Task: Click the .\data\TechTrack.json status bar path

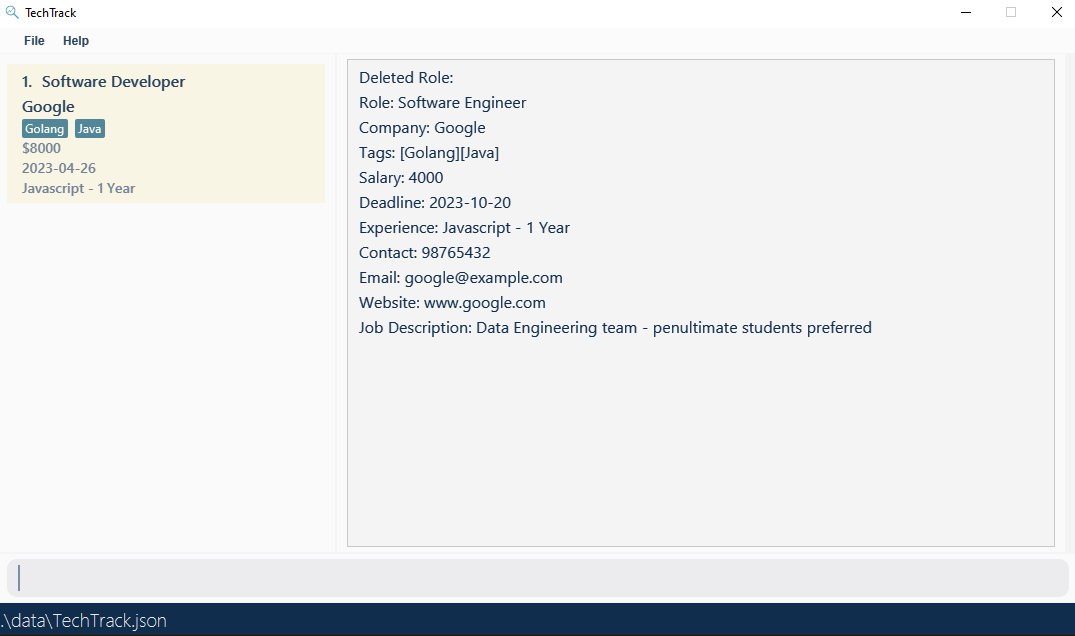Action: [84, 621]
